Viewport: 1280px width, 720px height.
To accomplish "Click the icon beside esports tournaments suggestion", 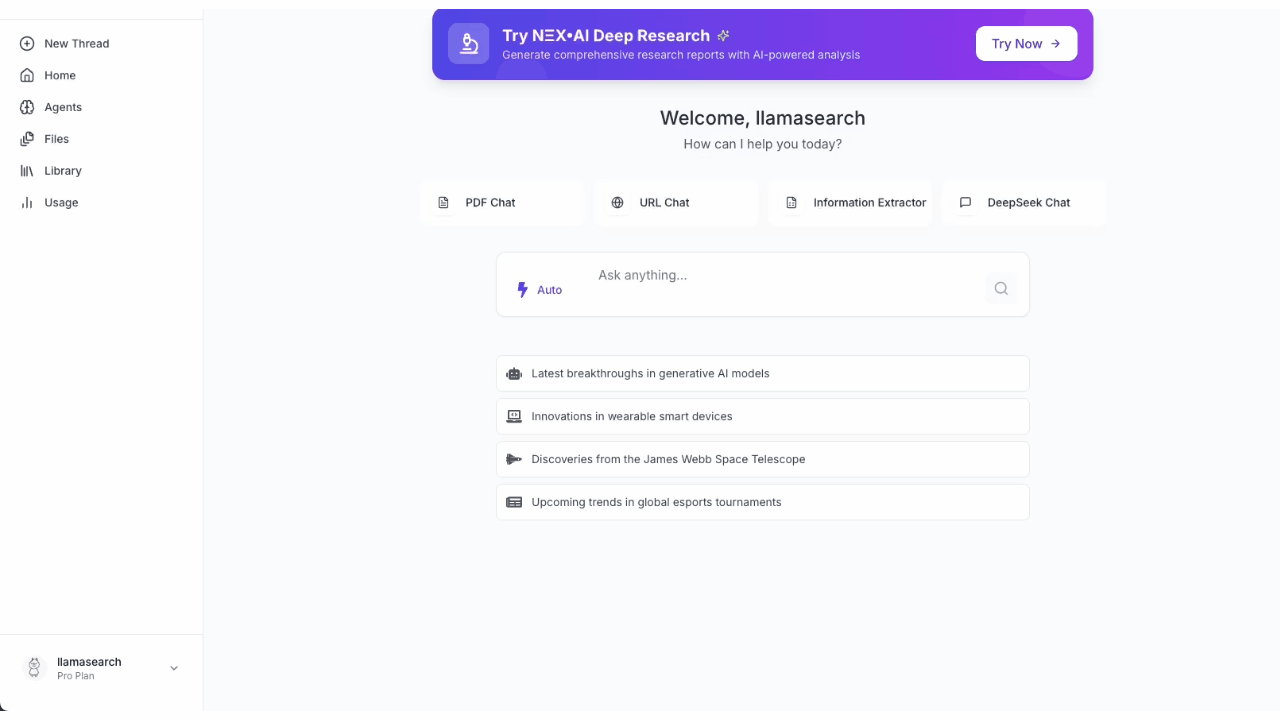I will tap(514, 502).
